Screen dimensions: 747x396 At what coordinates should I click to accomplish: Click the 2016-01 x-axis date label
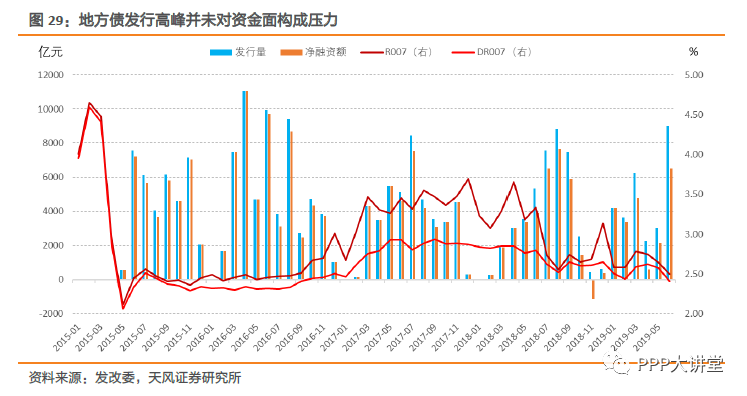pyautogui.click(x=201, y=339)
